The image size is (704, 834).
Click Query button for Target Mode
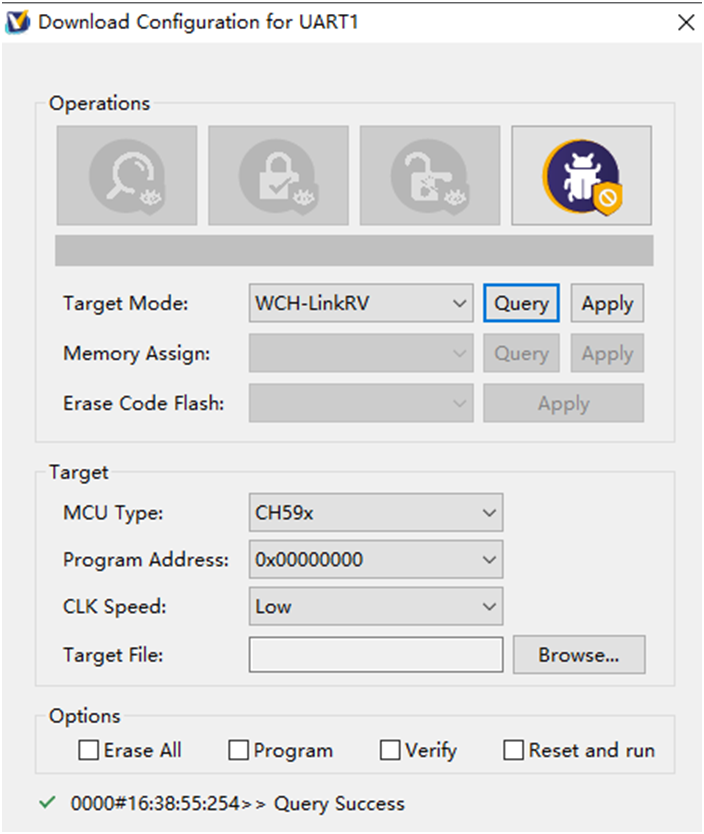pyautogui.click(x=521, y=303)
